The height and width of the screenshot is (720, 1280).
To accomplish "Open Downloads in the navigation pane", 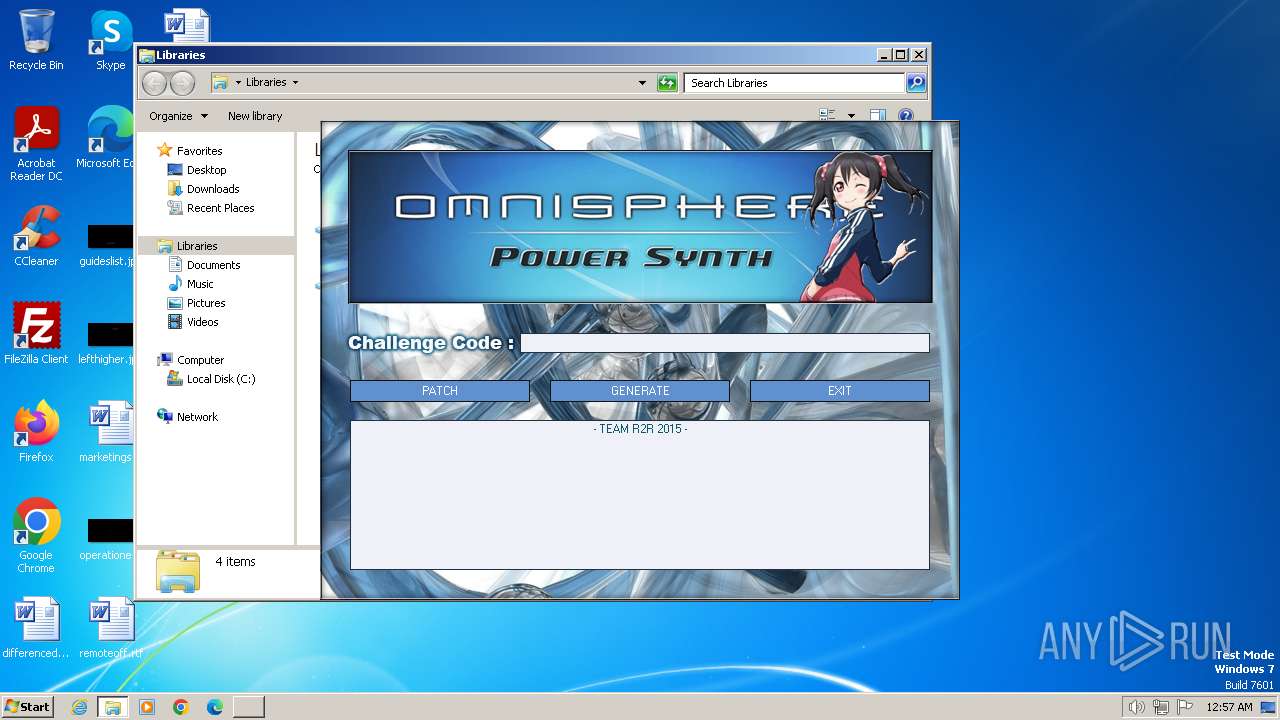I will coord(213,189).
